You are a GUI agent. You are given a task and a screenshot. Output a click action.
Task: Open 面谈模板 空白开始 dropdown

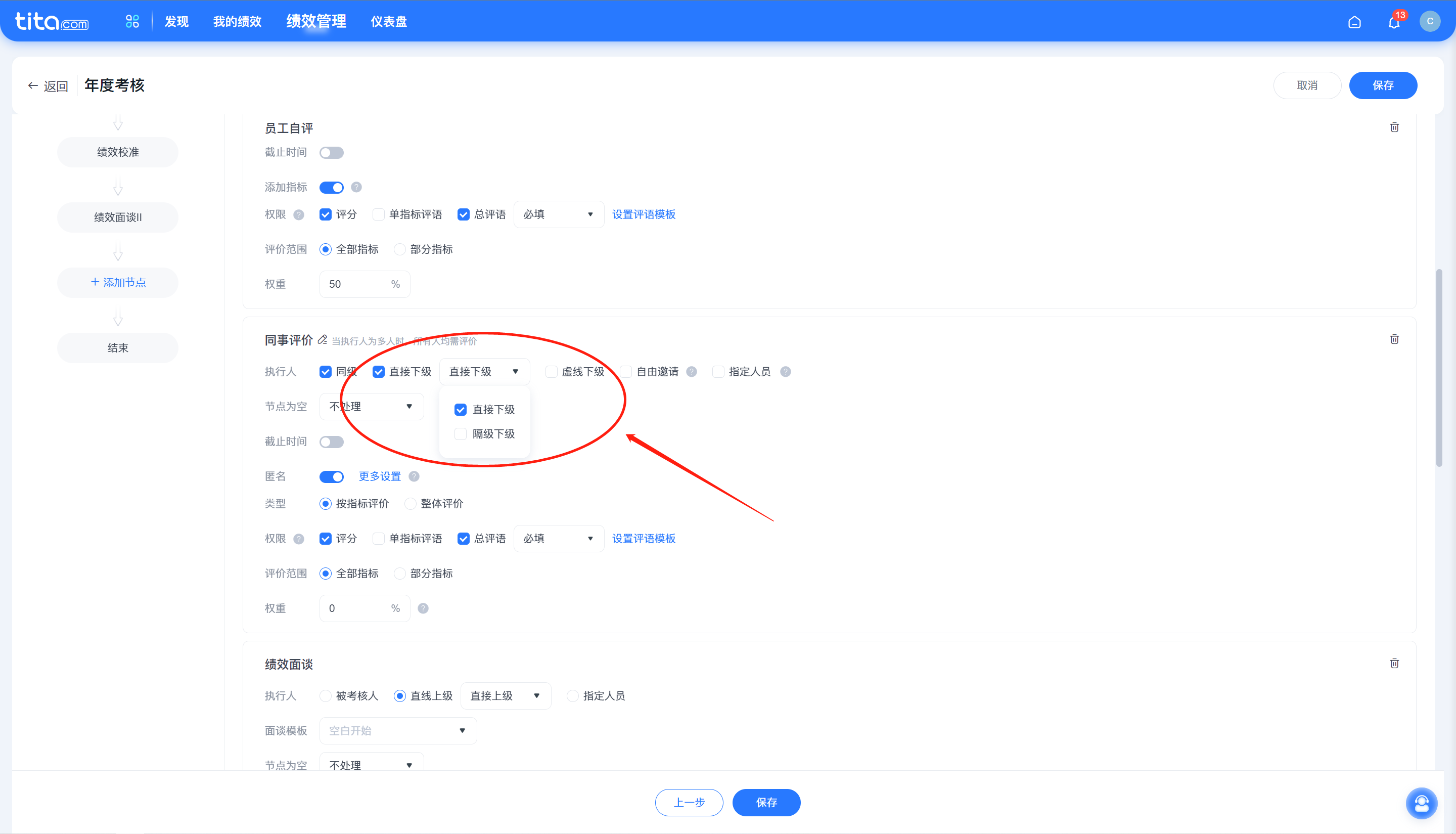(x=398, y=731)
